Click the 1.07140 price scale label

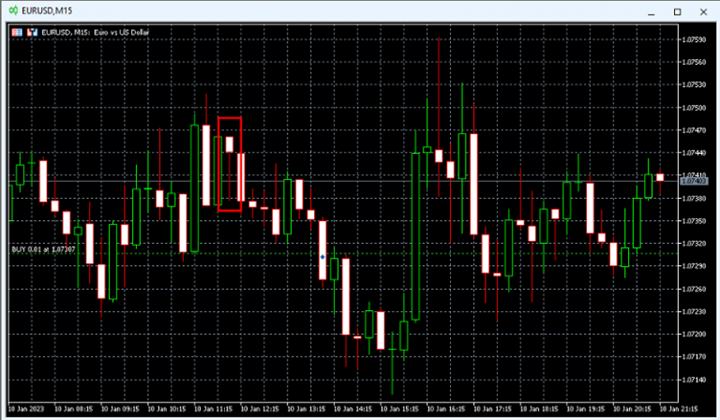pyautogui.click(x=693, y=381)
